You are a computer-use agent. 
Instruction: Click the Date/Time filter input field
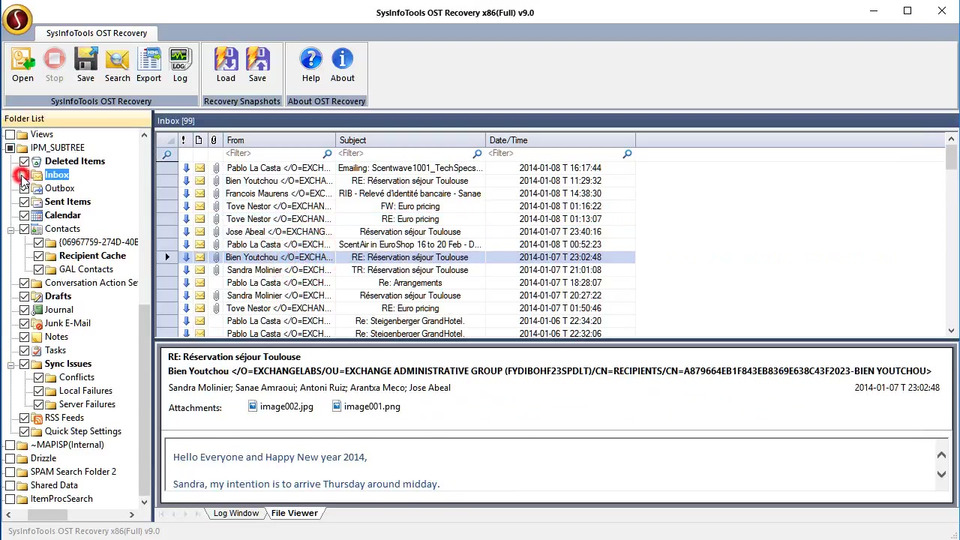point(554,154)
